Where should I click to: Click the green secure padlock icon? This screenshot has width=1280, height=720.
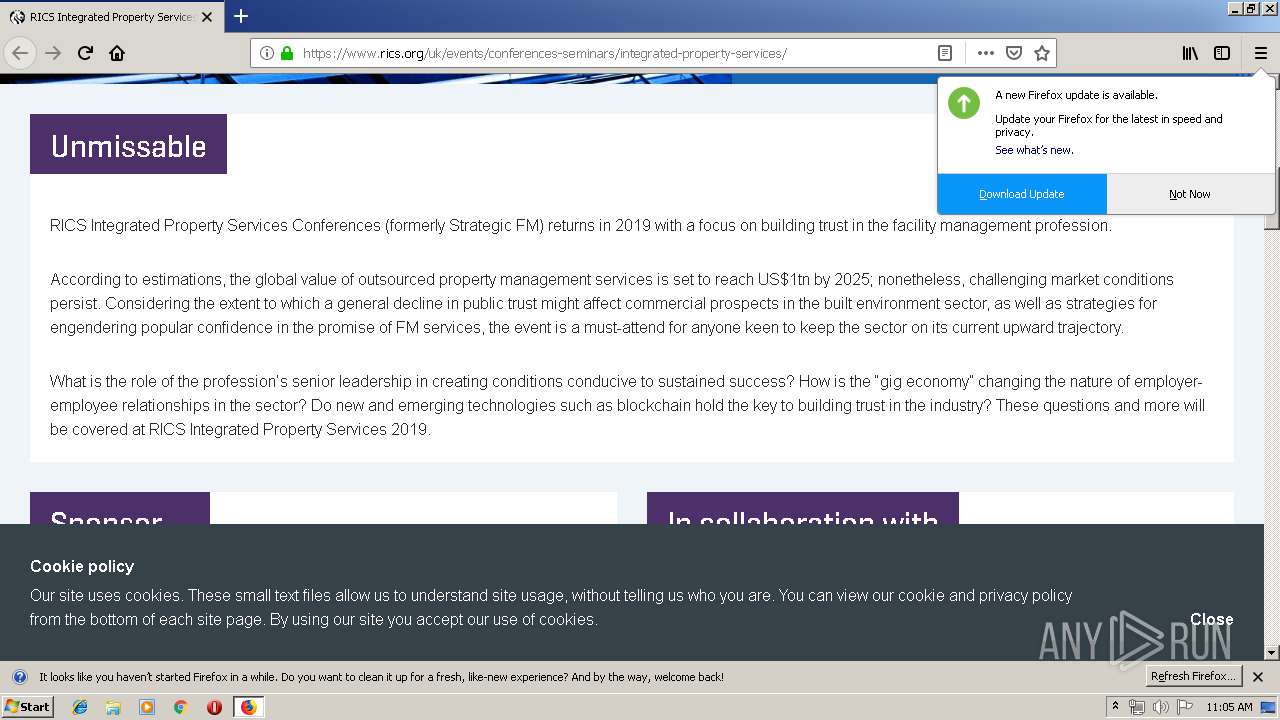coord(287,53)
